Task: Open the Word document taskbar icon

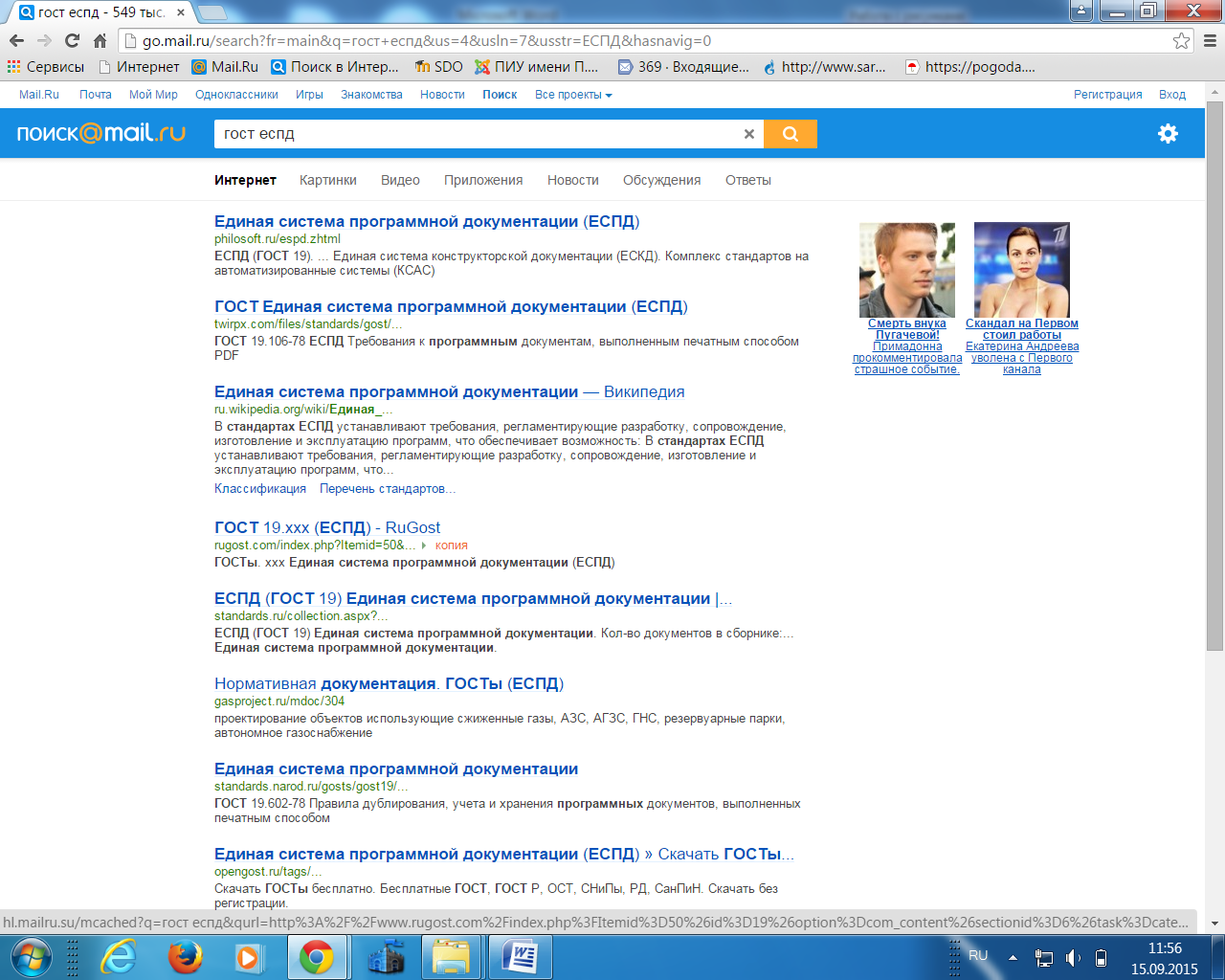Action: 520,956
